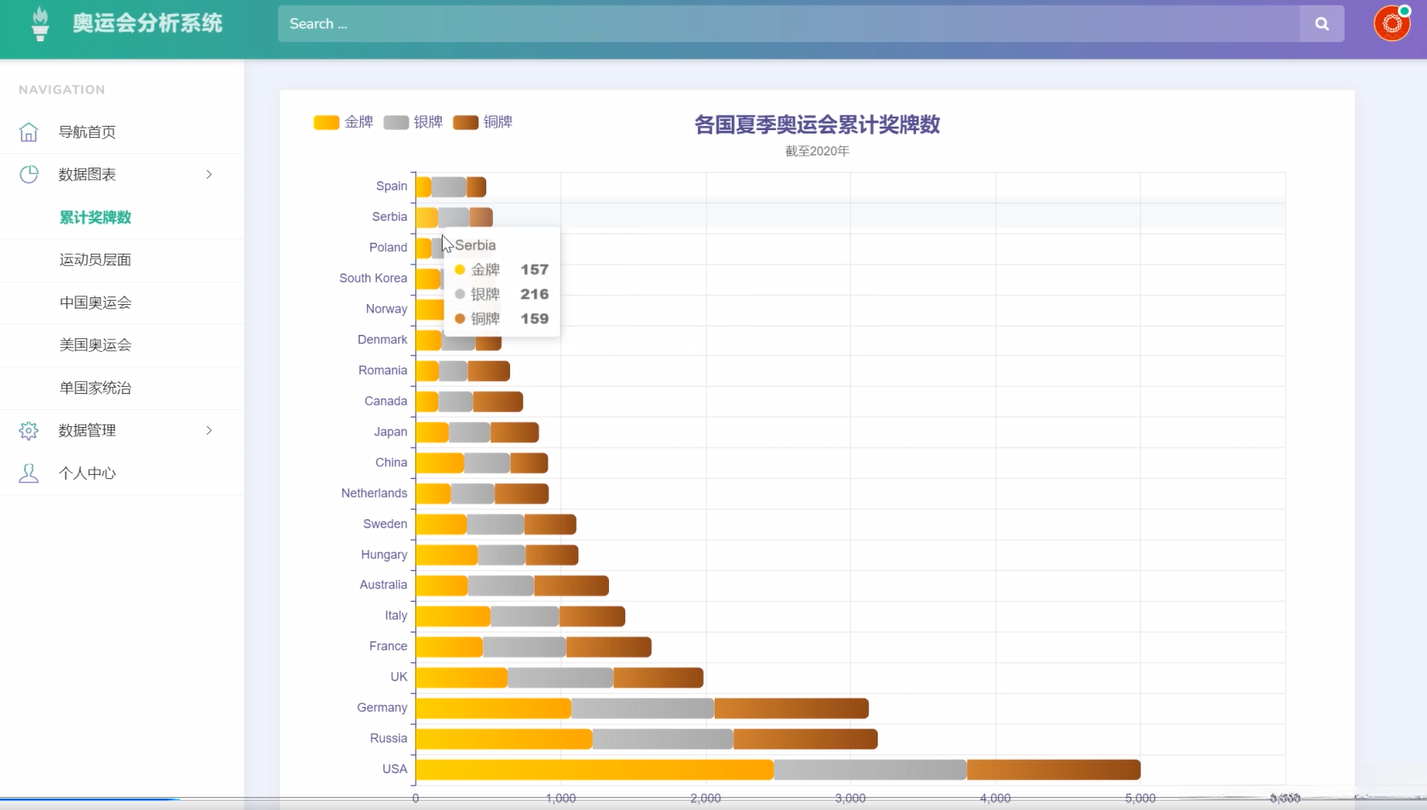
Task: Click the 5,000 x-axis tick label
Action: [1141, 798]
